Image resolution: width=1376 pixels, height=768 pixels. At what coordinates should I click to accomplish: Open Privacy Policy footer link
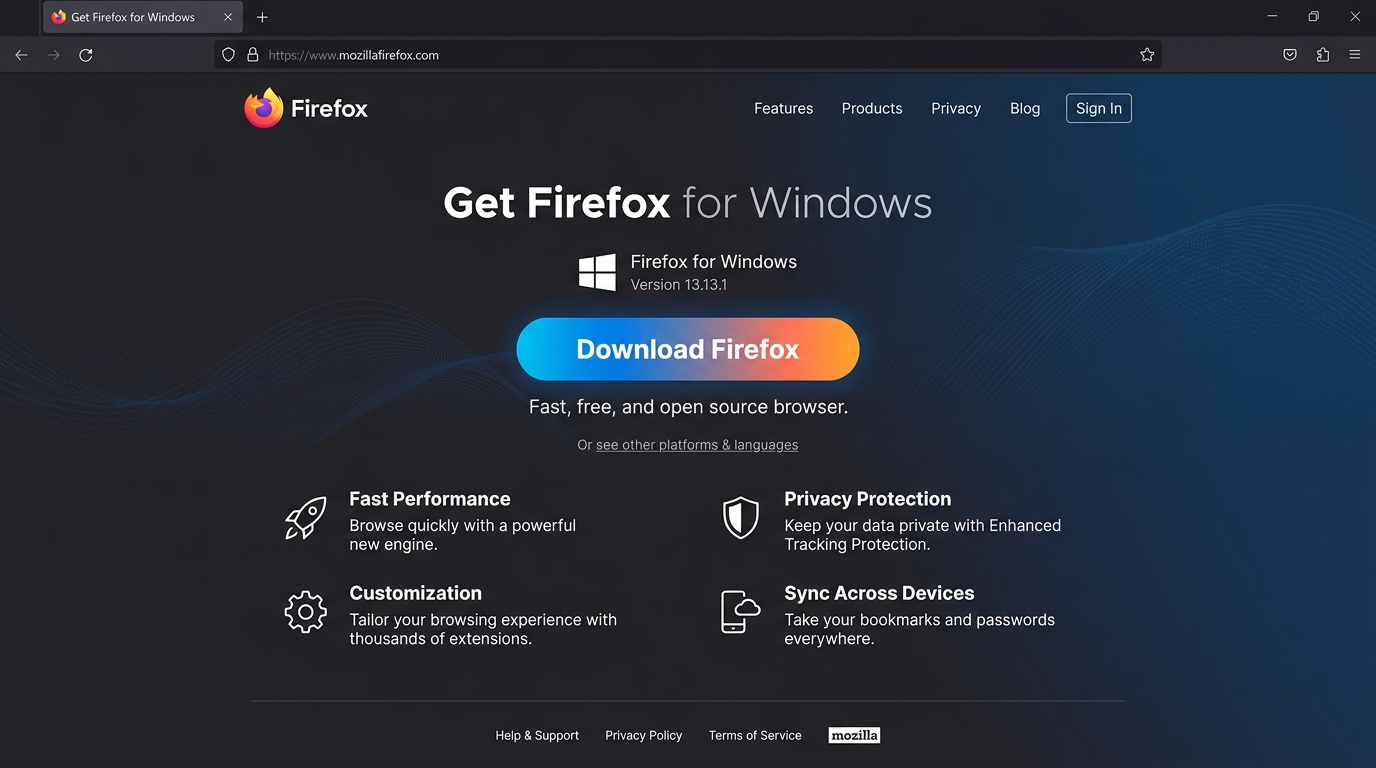point(644,735)
